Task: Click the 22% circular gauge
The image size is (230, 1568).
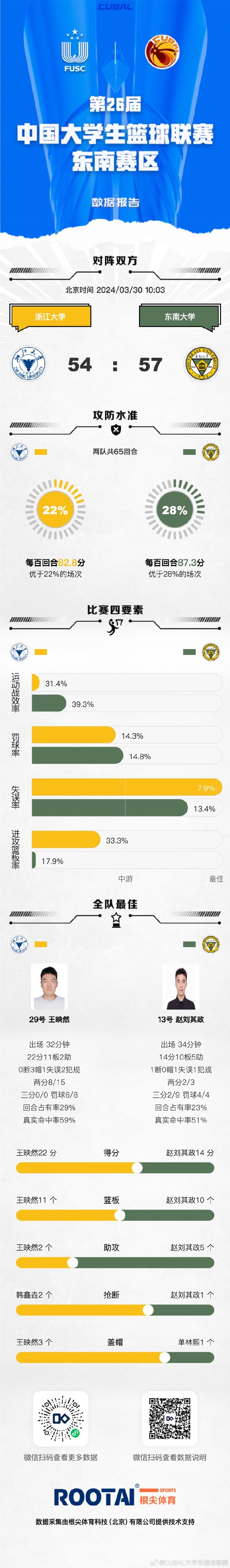Action: click(55, 510)
